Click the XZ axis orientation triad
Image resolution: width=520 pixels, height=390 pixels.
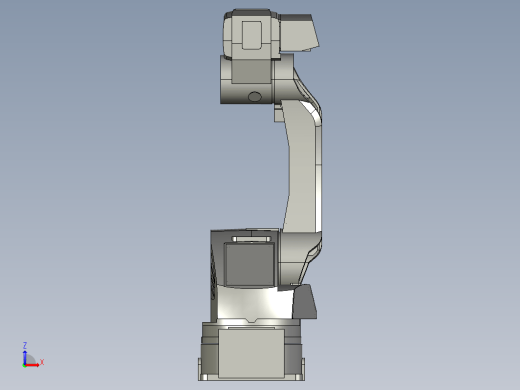33,355
